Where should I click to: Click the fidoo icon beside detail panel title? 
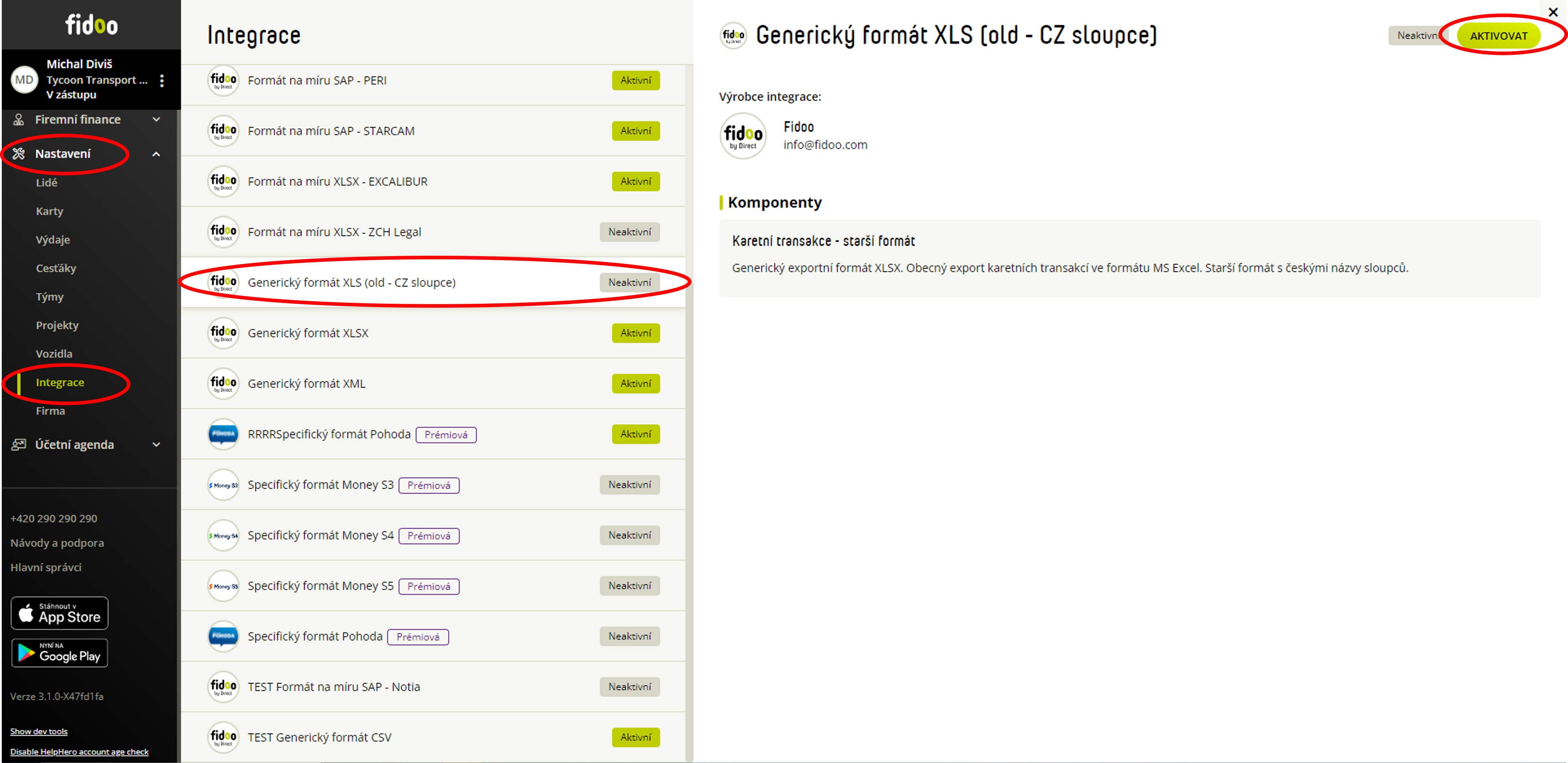(734, 35)
